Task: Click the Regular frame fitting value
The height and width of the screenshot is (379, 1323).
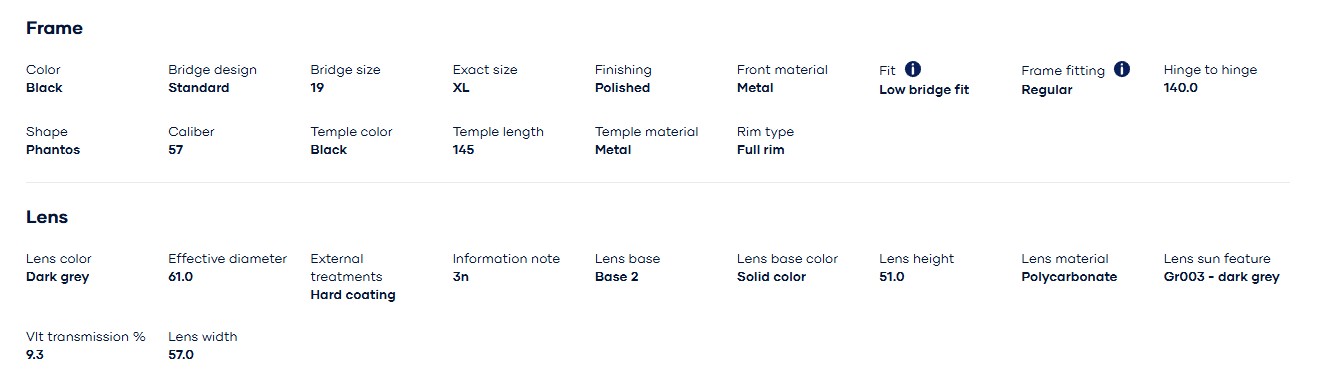Action: click(1047, 90)
